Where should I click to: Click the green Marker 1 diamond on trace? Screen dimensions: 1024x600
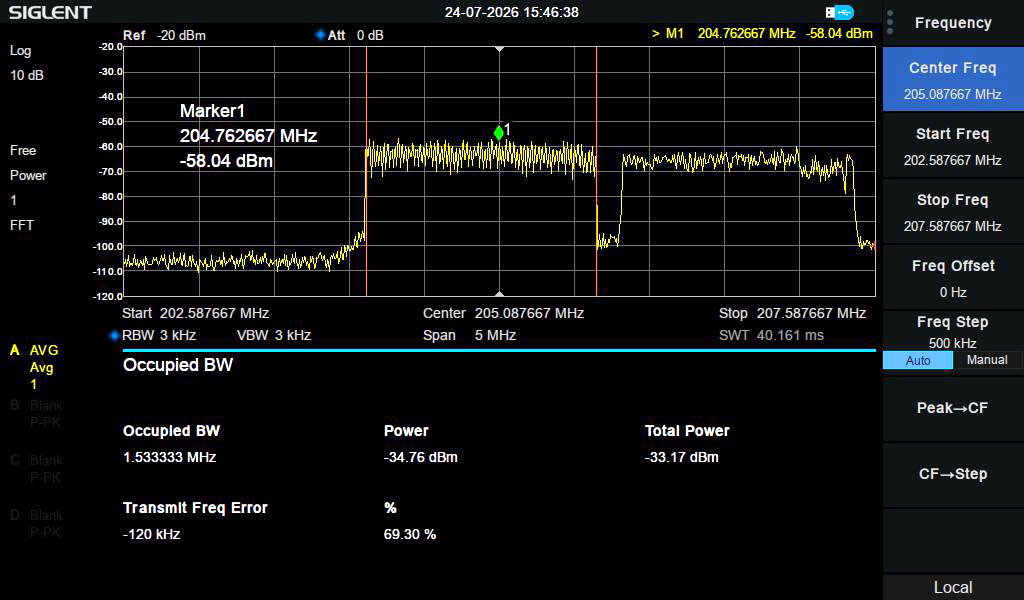tap(499, 133)
